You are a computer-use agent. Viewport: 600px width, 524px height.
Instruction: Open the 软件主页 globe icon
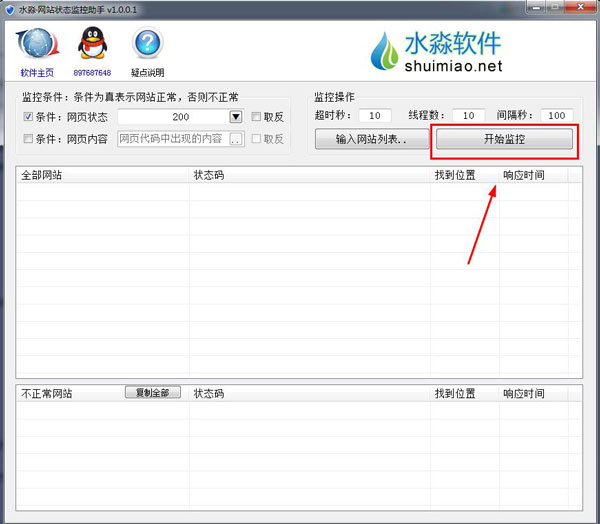pyautogui.click(x=37, y=47)
